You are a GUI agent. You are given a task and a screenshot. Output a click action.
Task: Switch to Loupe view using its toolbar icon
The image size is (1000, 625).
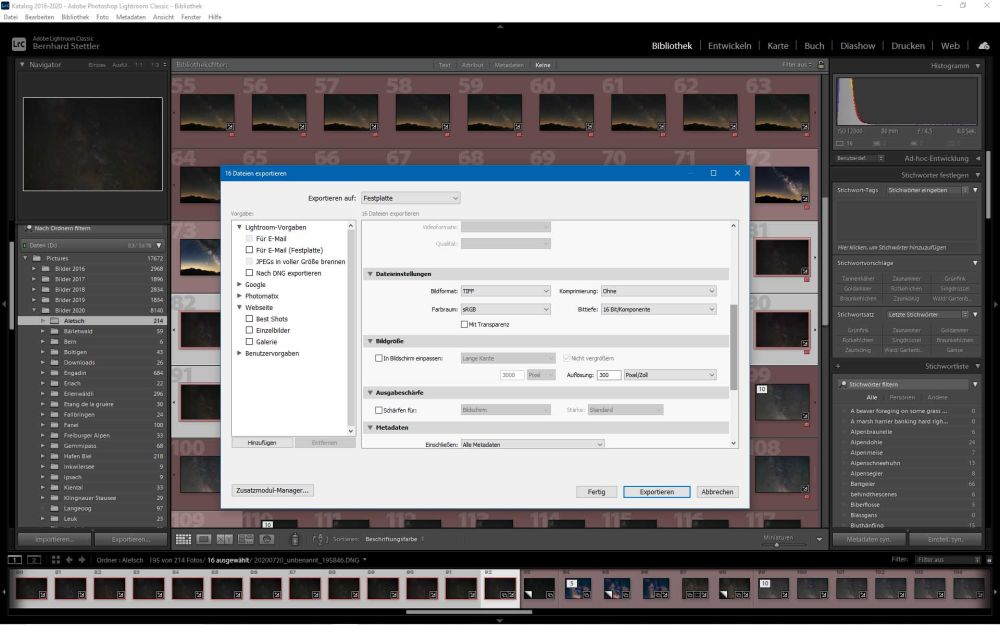tap(203, 539)
